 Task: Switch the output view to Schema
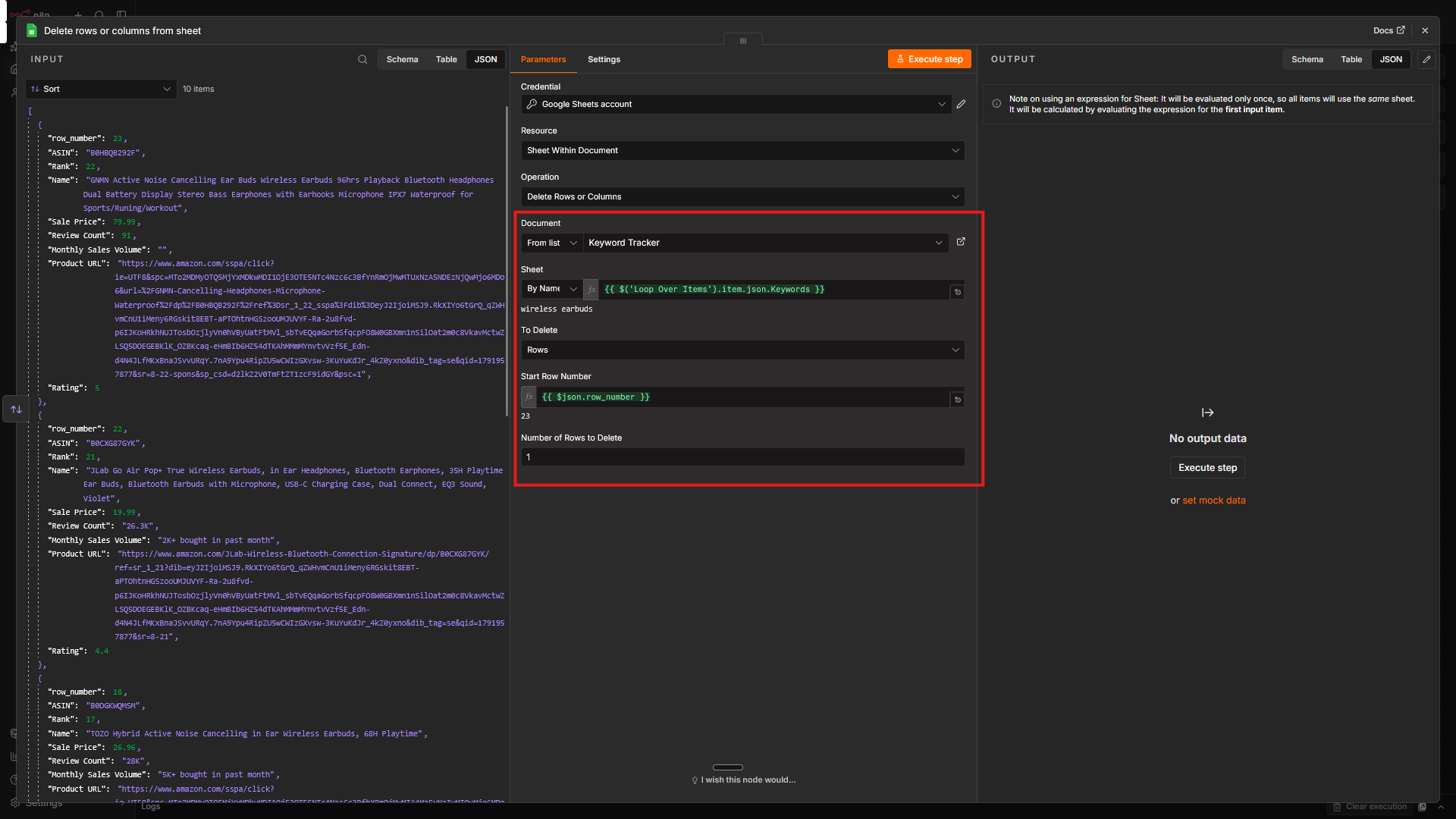(x=1307, y=59)
